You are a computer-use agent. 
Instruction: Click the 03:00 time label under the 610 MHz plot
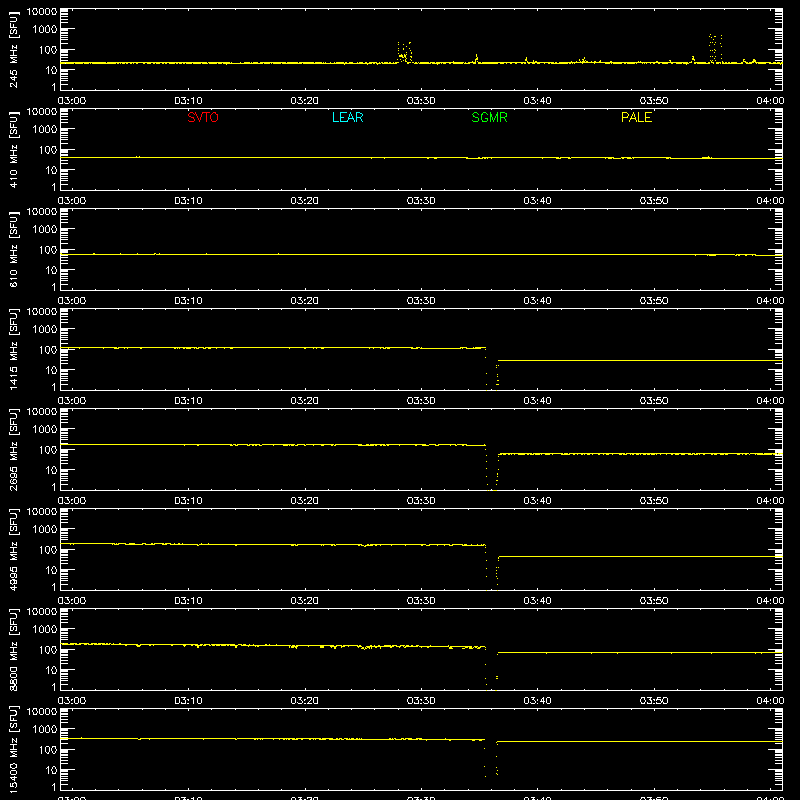click(72, 301)
